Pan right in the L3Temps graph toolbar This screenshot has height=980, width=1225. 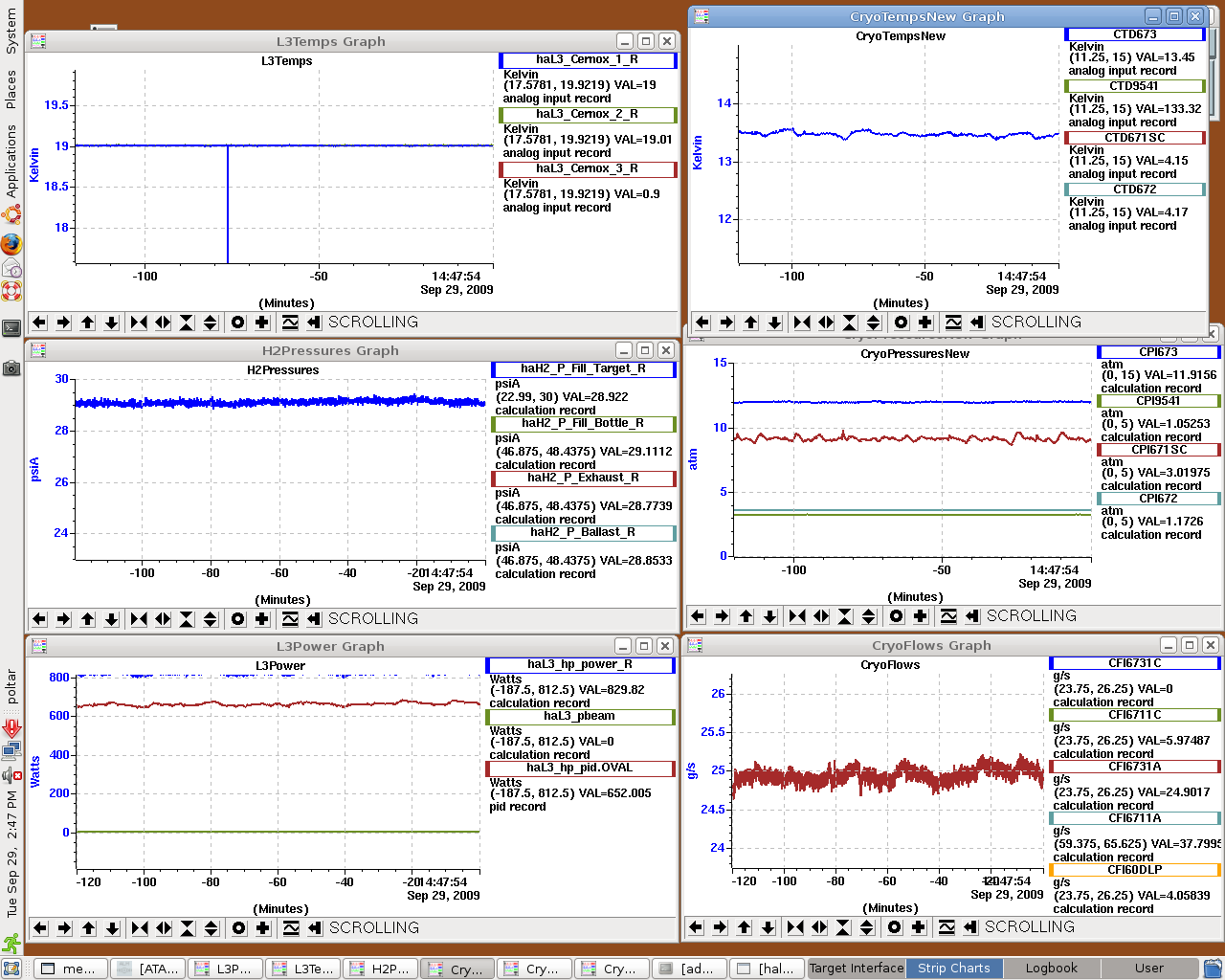(x=63, y=323)
